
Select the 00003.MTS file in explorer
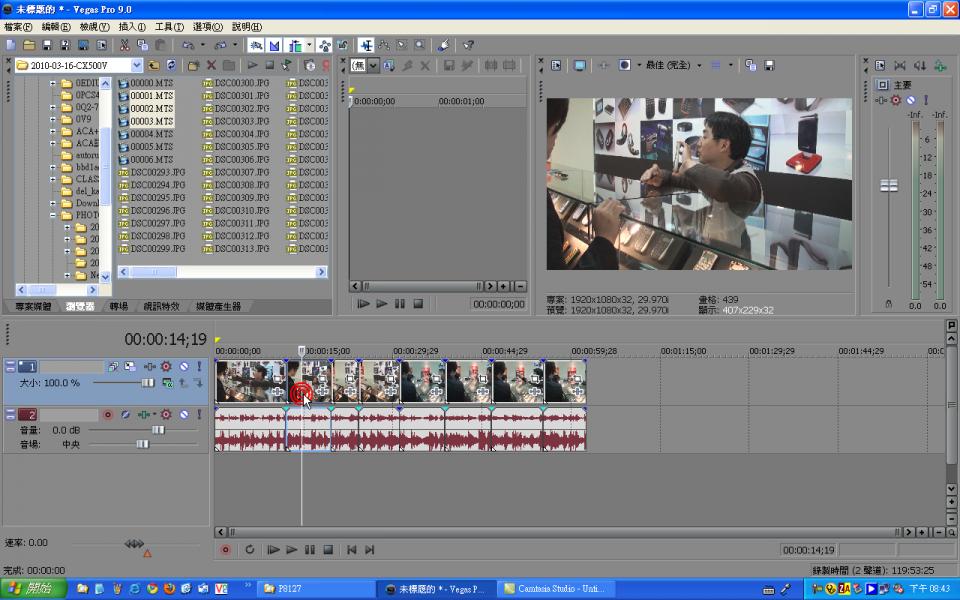[x=151, y=121]
